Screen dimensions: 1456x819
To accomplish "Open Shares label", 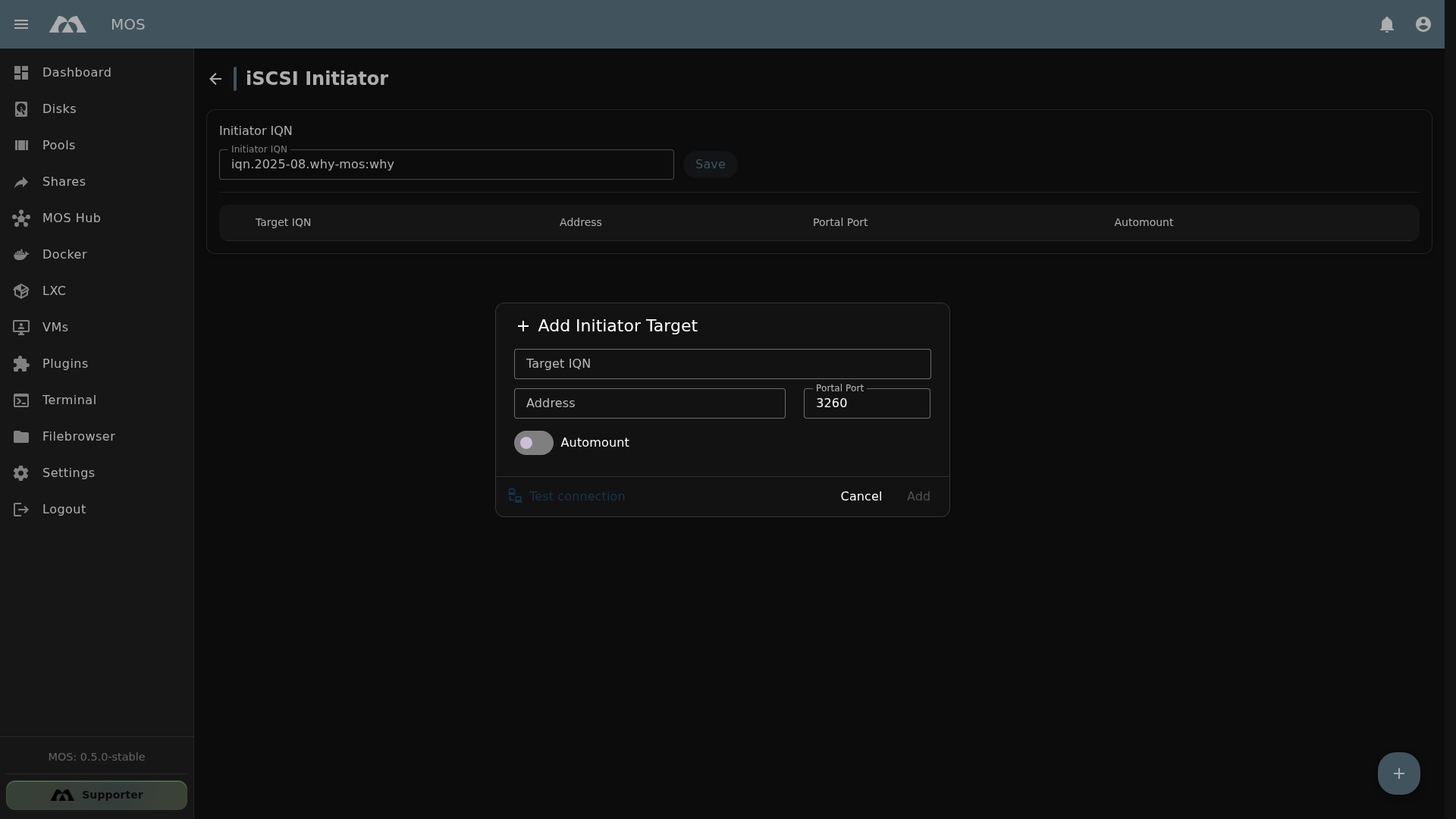I will pos(64,182).
